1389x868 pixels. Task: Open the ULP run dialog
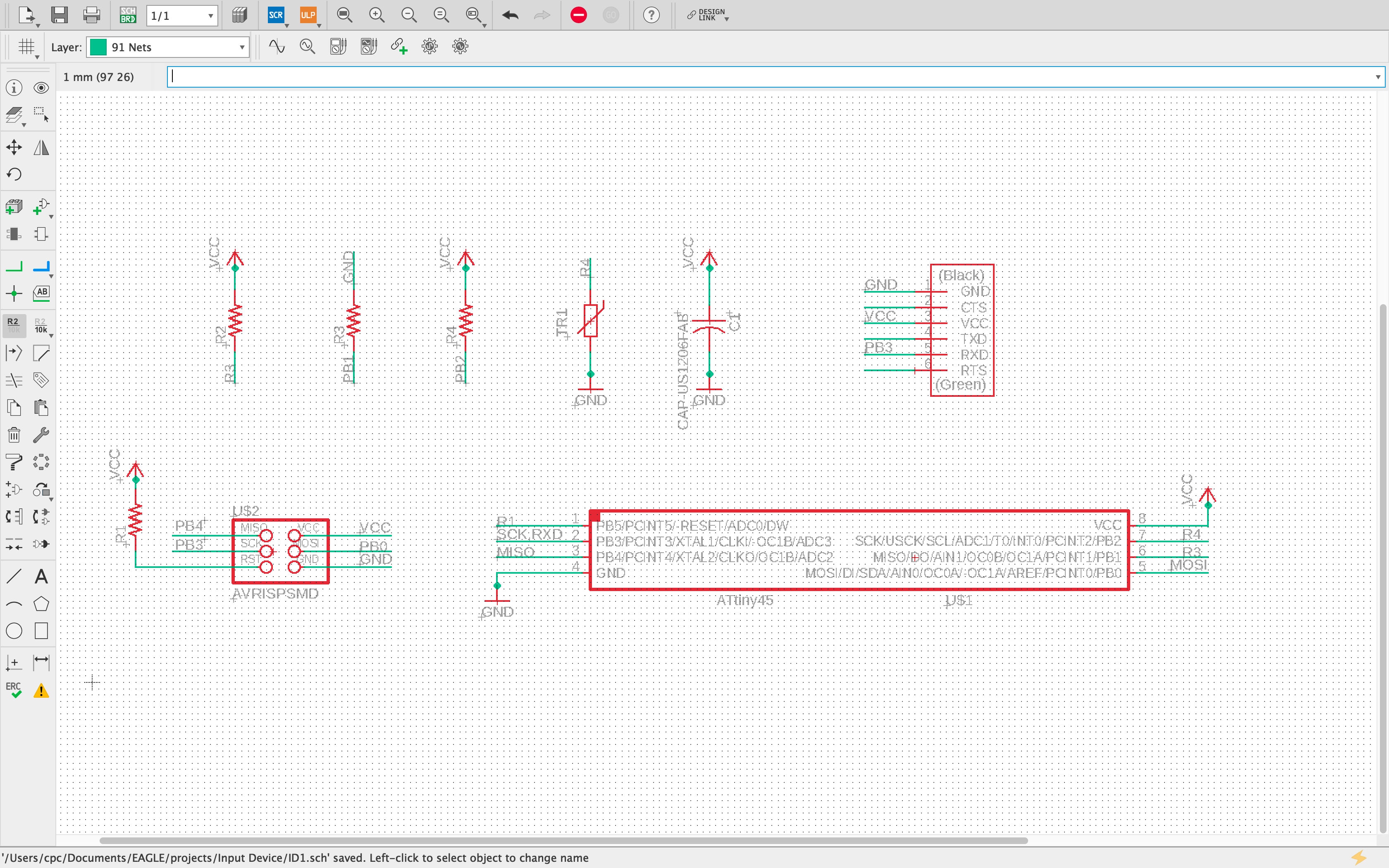pyautogui.click(x=308, y=16)
